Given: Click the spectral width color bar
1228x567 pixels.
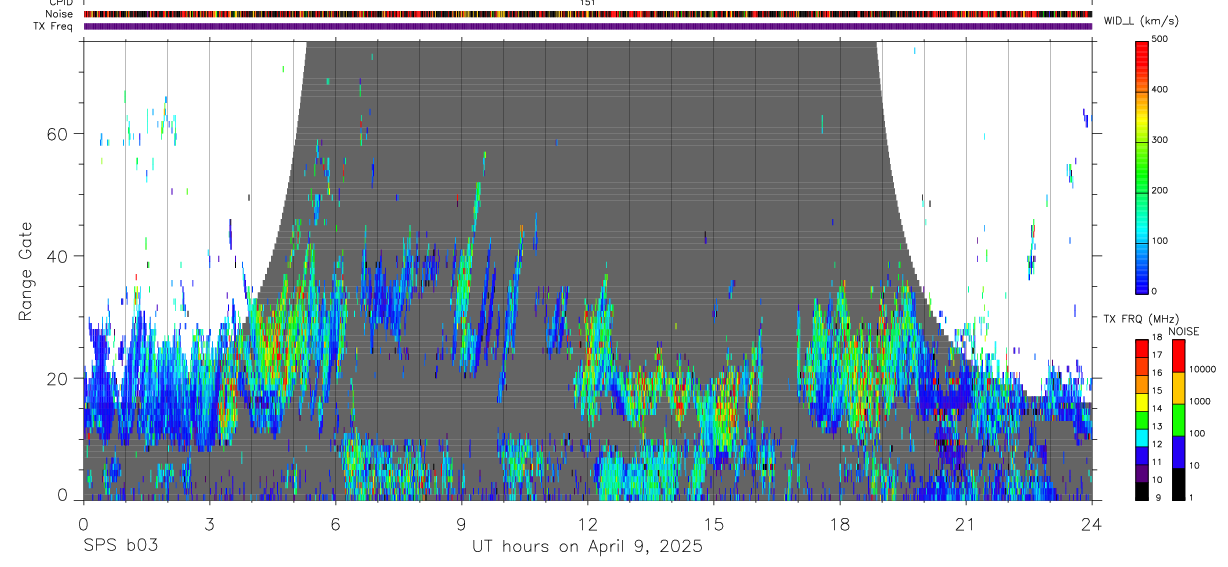Looking at the screenshot, I should pyautogui.click(x=1143, y=166).
